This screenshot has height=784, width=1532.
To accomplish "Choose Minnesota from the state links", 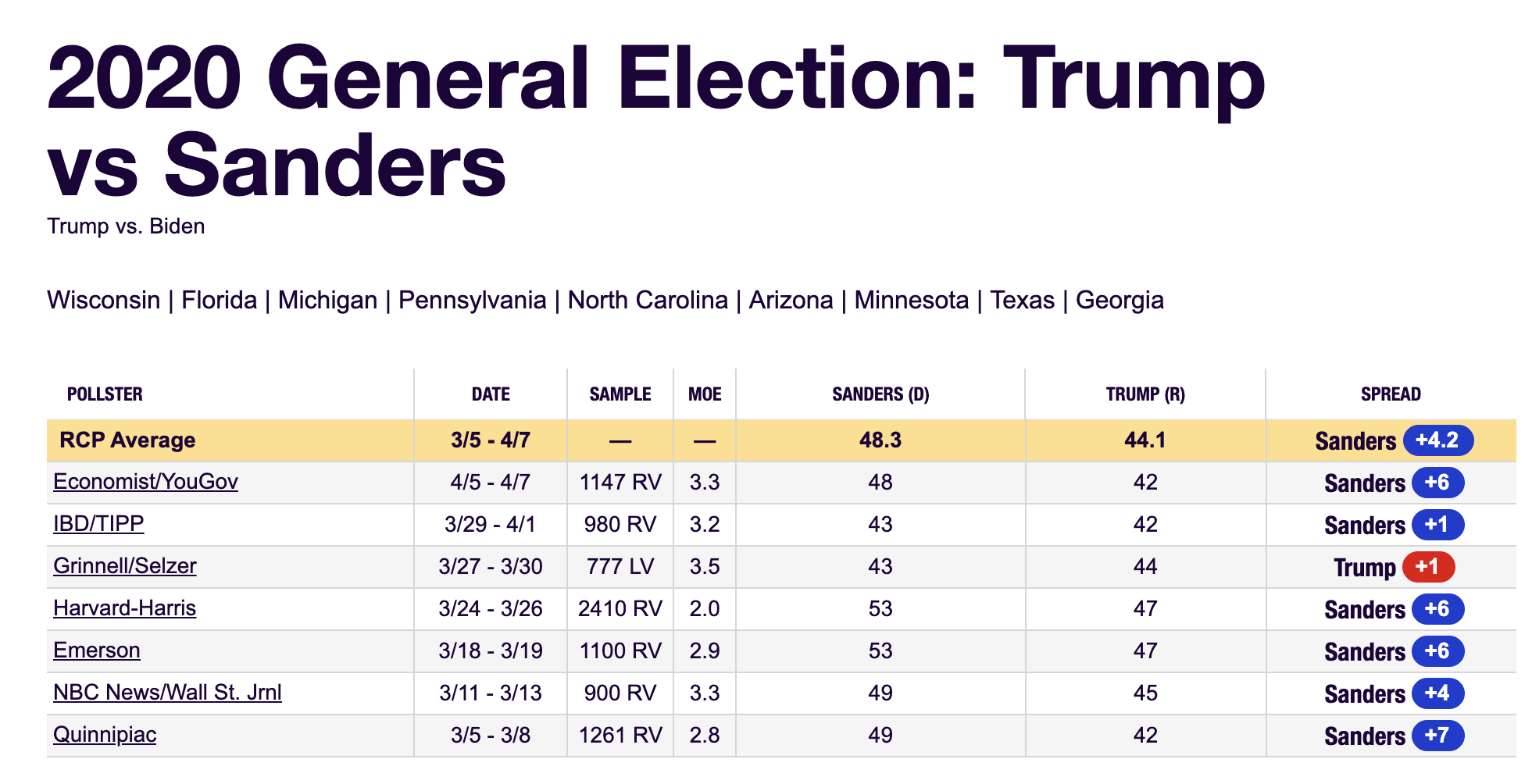I will 911,300.
